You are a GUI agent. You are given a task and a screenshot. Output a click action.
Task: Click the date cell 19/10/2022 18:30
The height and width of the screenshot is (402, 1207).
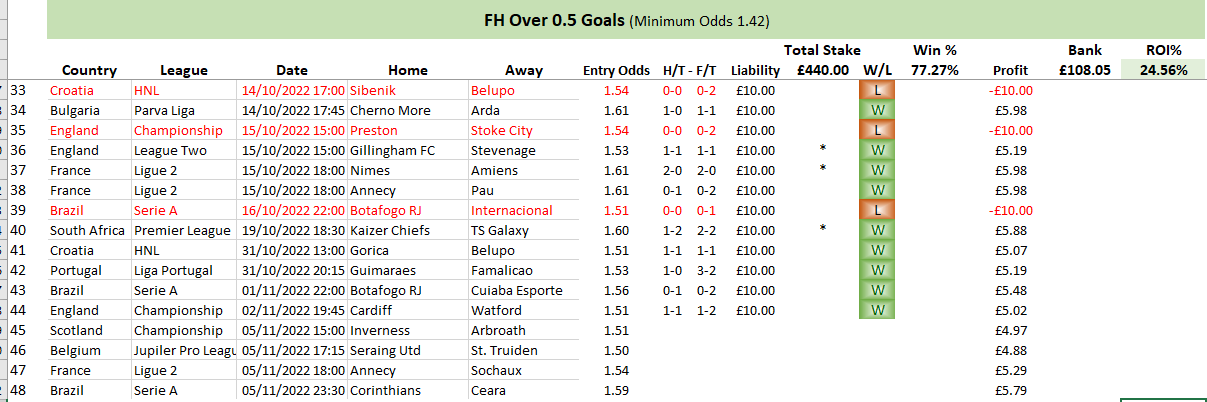[292, 230]
